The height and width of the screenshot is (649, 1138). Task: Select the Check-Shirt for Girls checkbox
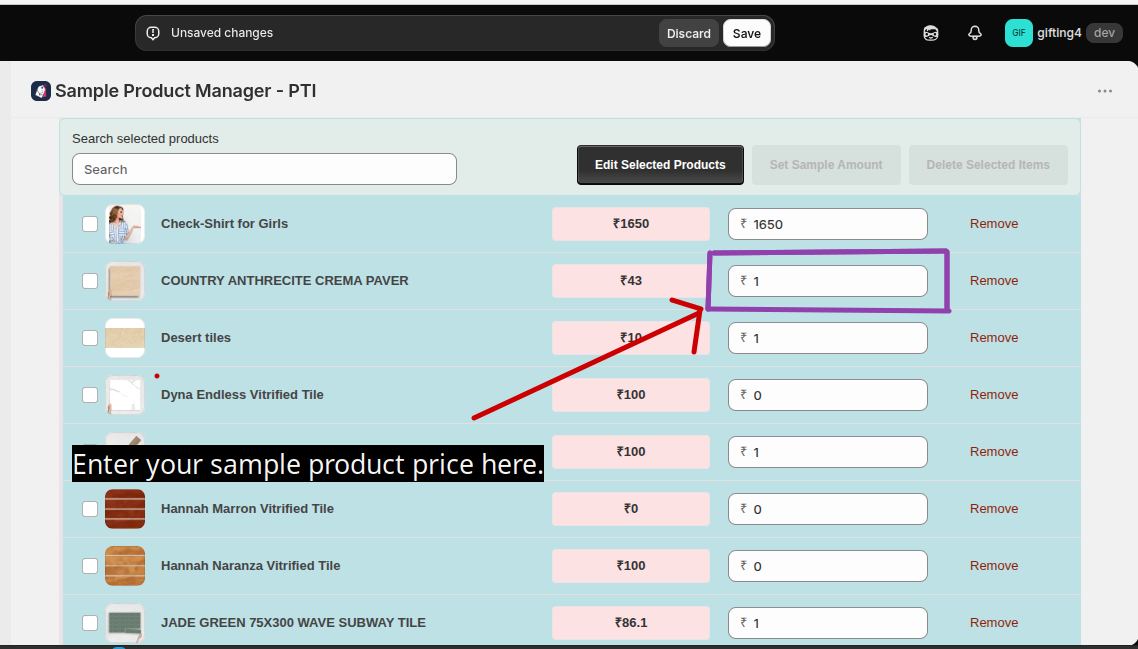point(90,224)
